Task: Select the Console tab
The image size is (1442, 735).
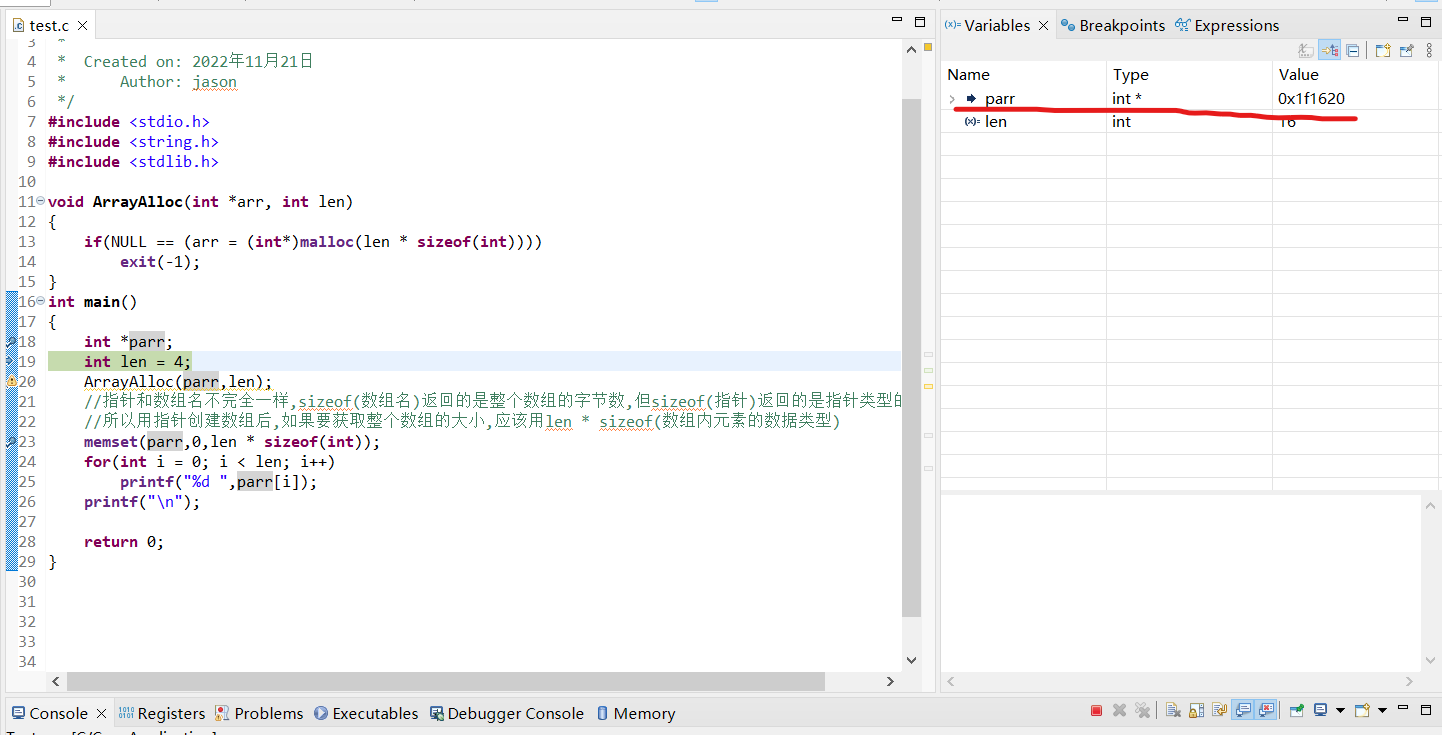Action: (x=49, y=713)
